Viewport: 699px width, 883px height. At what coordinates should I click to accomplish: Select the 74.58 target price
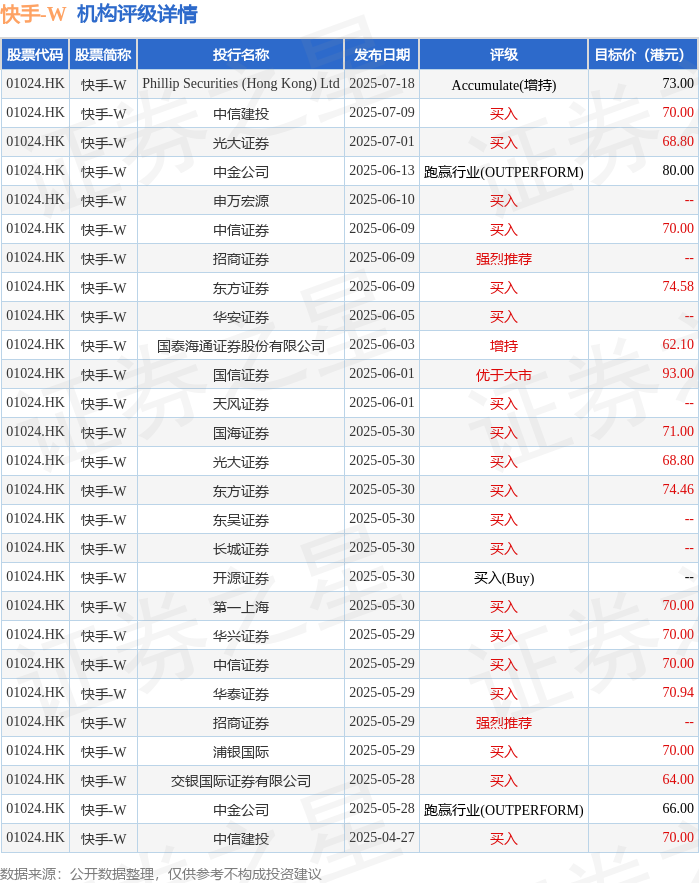click(678, 287)
